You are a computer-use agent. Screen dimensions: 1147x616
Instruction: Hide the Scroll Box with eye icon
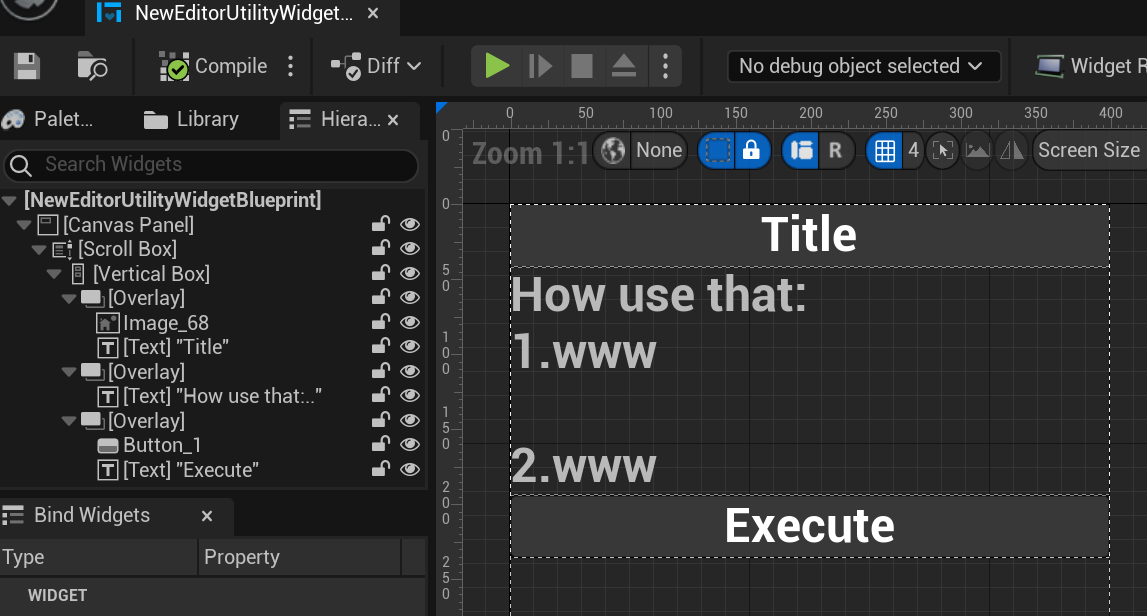410,249
